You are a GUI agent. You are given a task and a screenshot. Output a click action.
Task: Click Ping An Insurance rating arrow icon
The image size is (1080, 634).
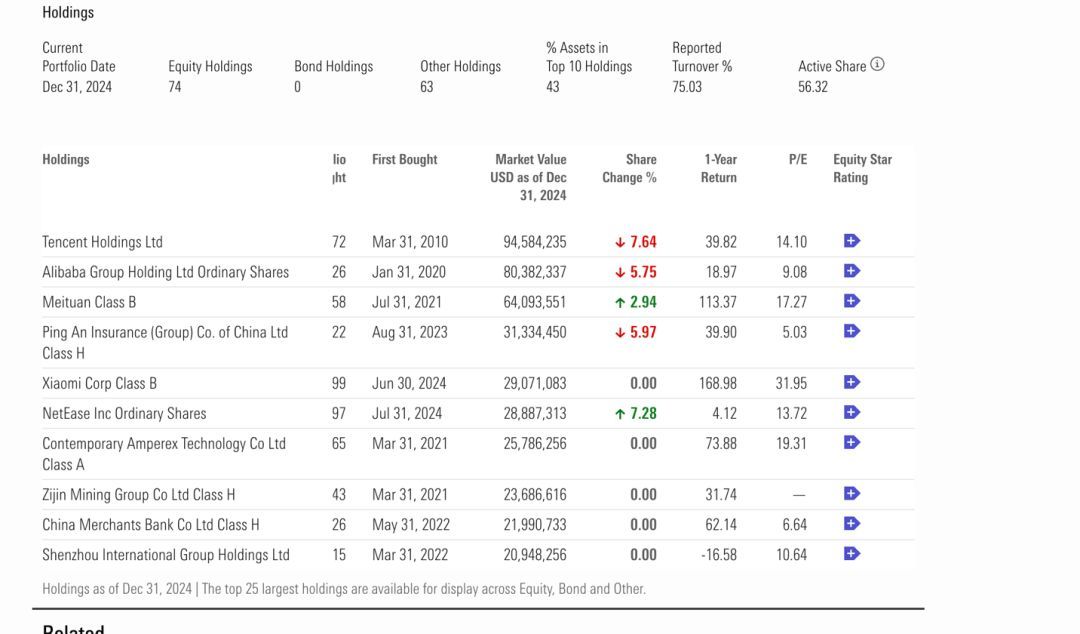tap(851, 331)
